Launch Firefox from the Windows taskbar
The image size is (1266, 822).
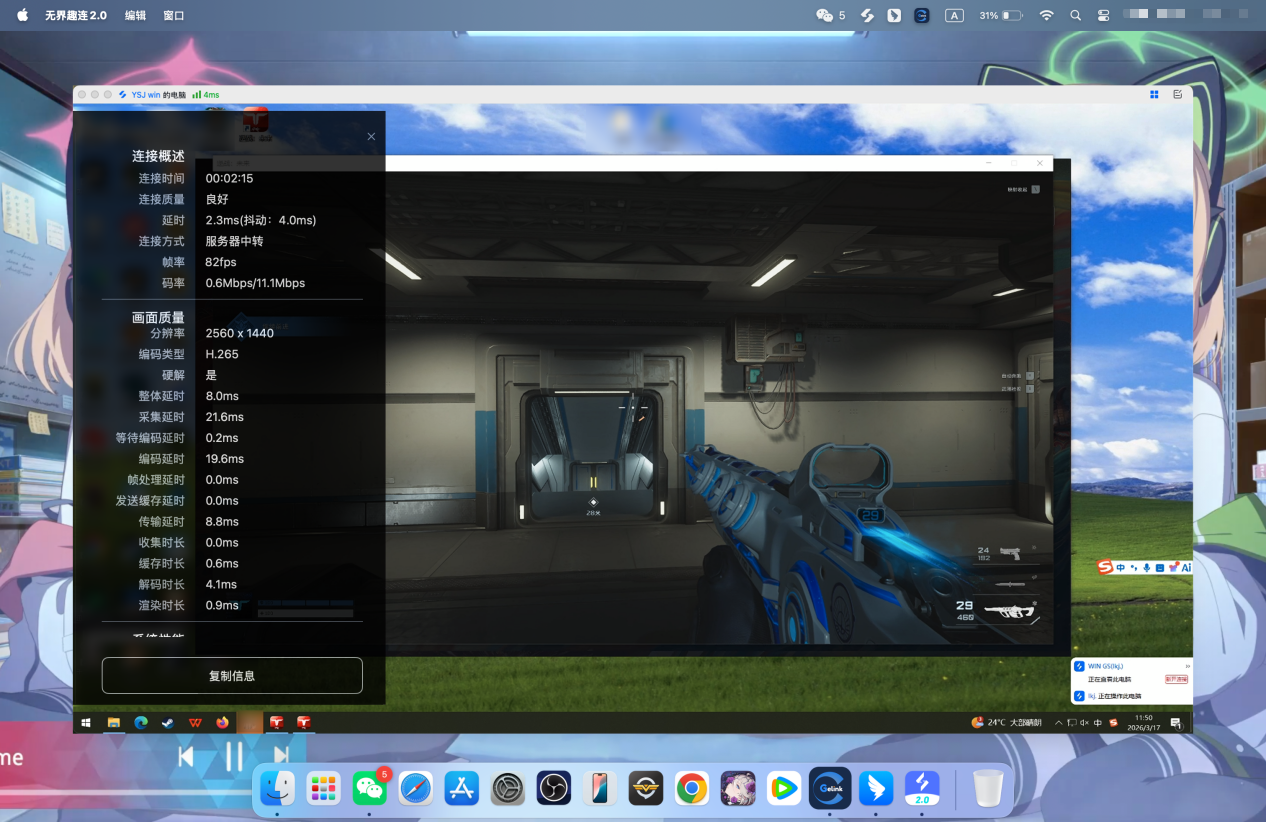tap(222, 723)
